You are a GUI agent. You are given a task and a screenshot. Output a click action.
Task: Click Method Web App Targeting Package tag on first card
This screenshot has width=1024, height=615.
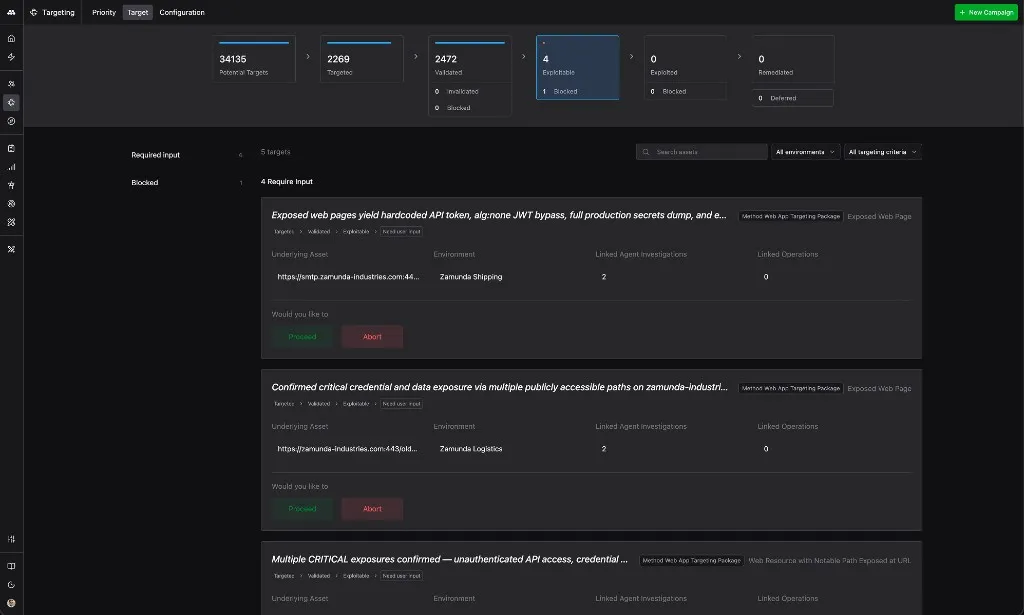click(791, 216)
